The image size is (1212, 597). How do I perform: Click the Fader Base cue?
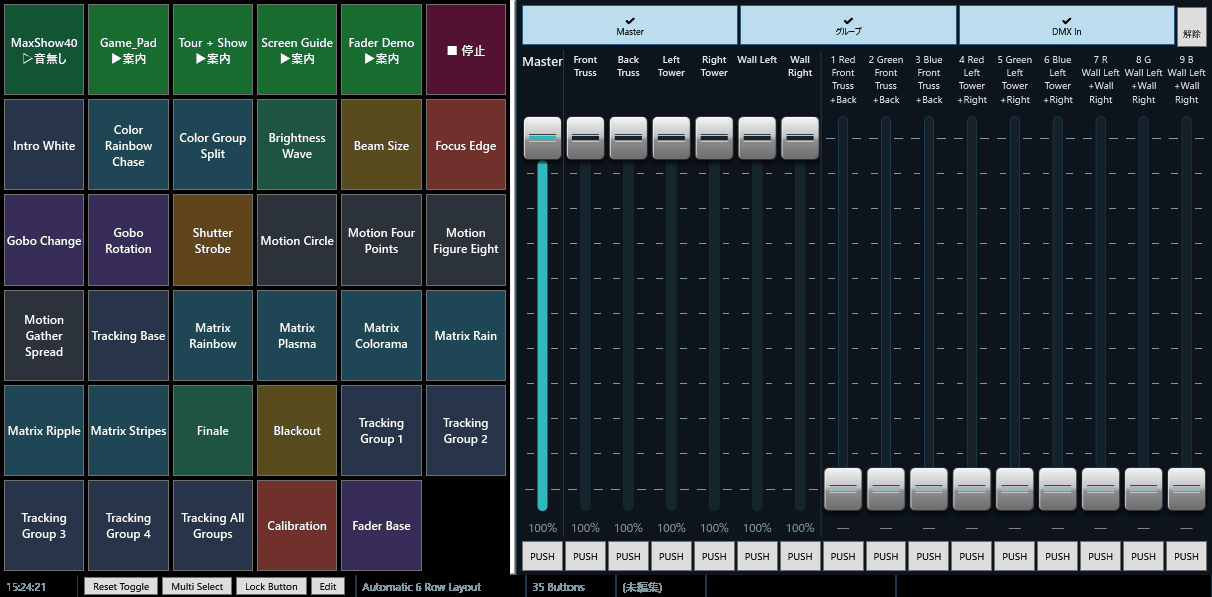[381, 525]
